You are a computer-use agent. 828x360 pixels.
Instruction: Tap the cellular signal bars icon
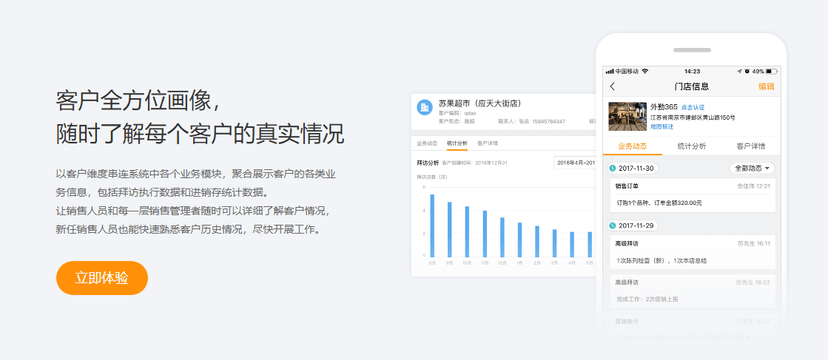click(x=610, y=71)
